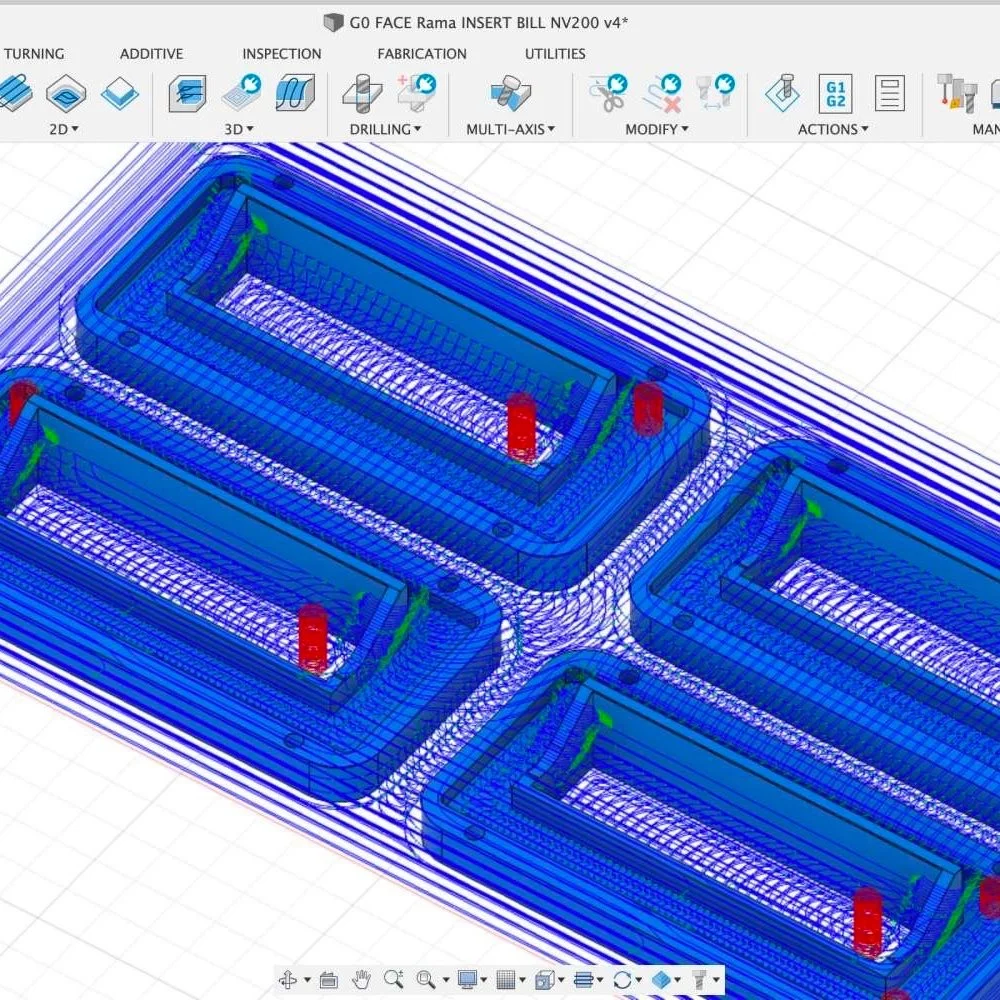Viewport: 1000px width, 1000px height.
Task: Click the Viewports cube icon
Action: (x=544, y=979)
